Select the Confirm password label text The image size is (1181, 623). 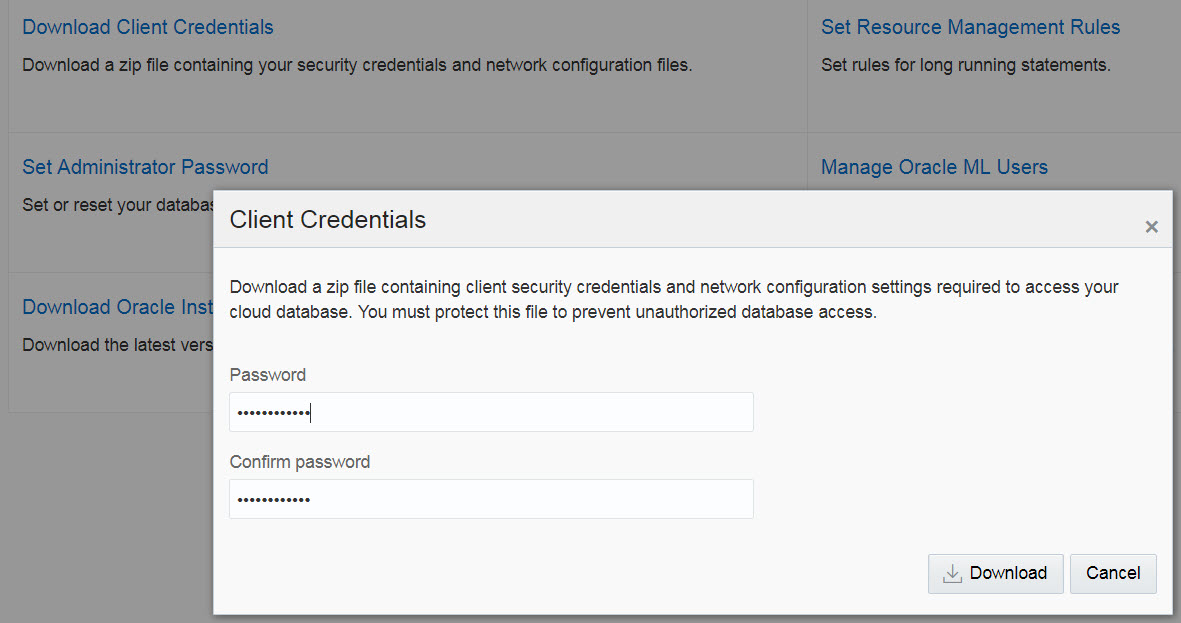300,462
